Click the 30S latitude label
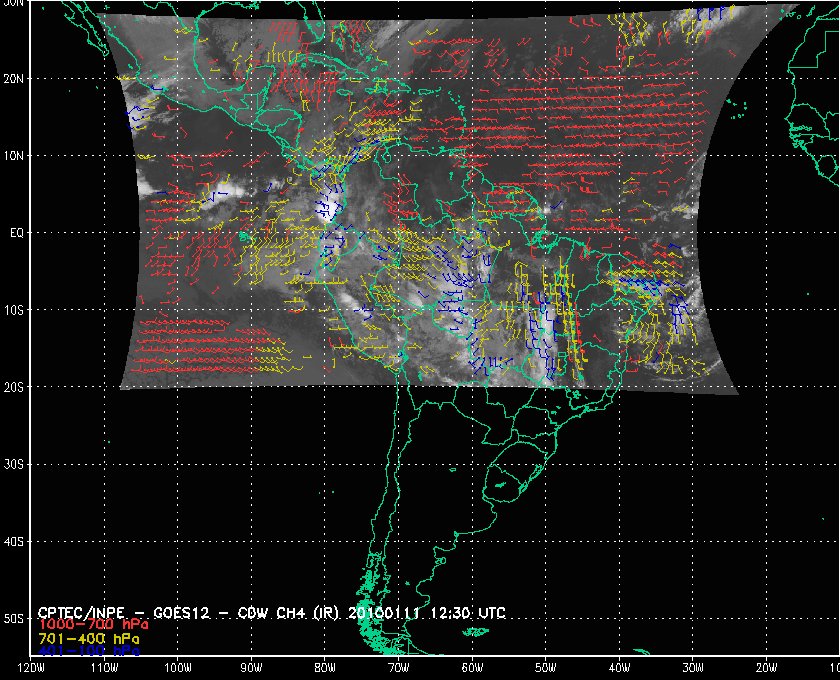 click(14, 465)
